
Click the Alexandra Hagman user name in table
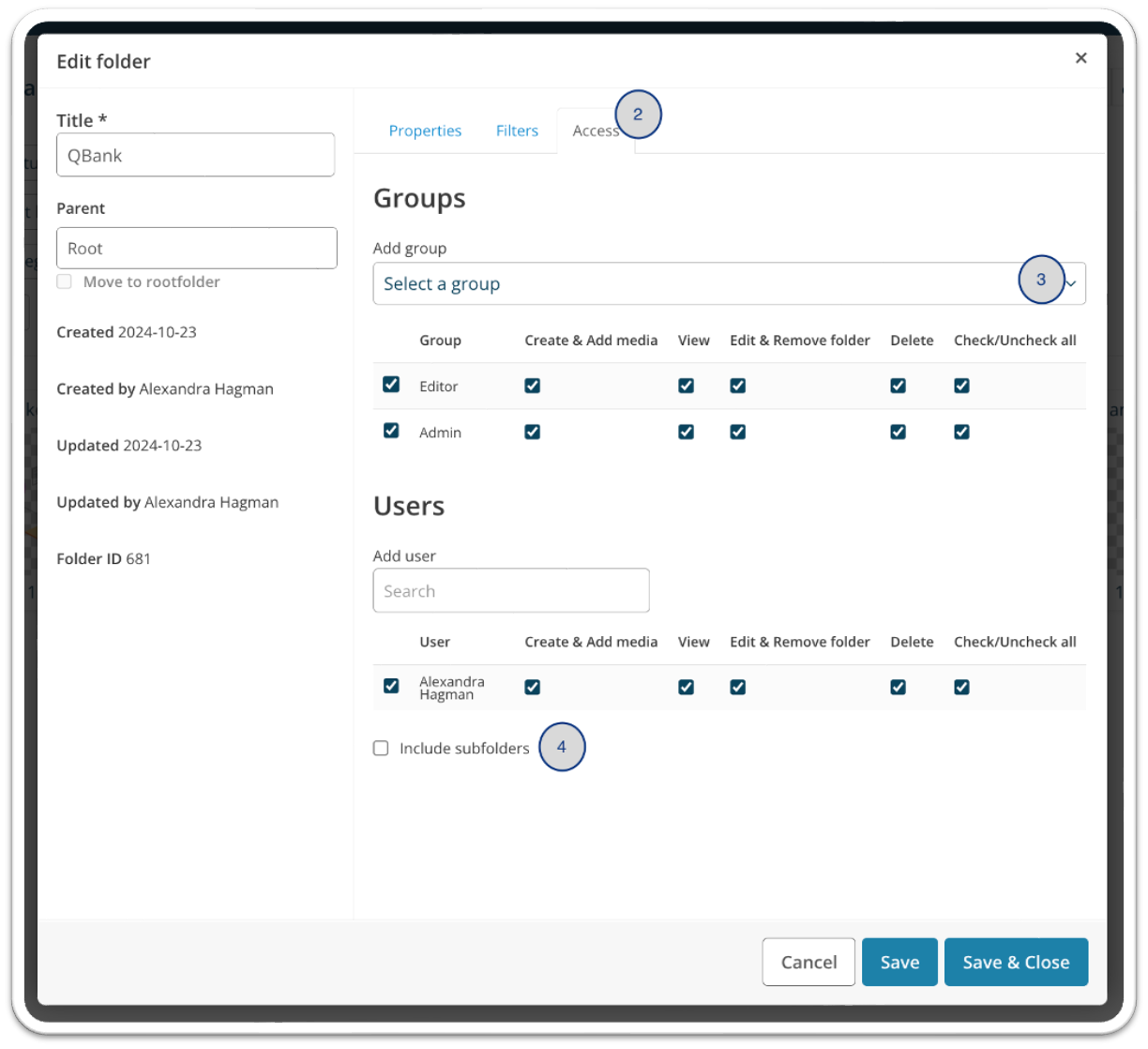[452, 688]
